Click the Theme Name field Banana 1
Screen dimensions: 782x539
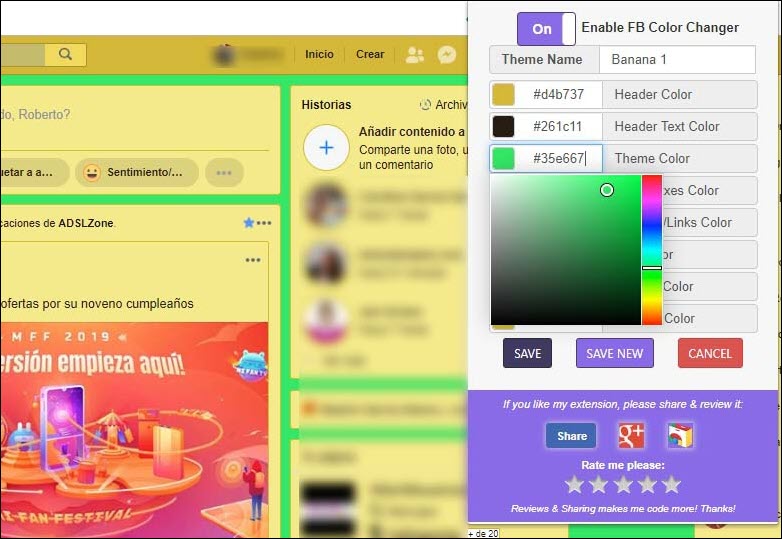pos(677,60)
